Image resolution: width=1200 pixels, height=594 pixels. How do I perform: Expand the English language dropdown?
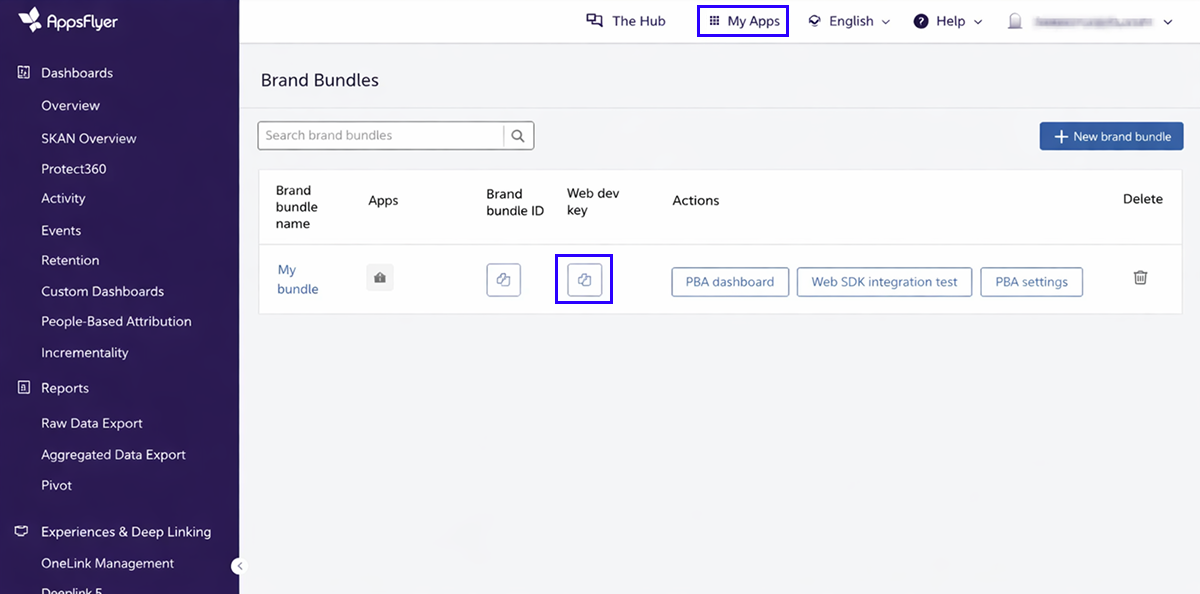click(849, 21)
